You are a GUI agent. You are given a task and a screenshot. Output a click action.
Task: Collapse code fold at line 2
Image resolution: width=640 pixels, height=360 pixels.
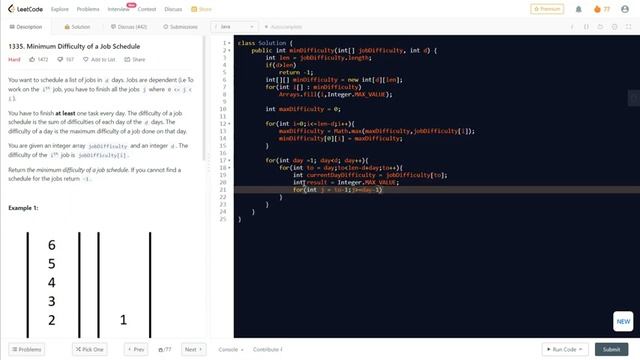(229, 50)
